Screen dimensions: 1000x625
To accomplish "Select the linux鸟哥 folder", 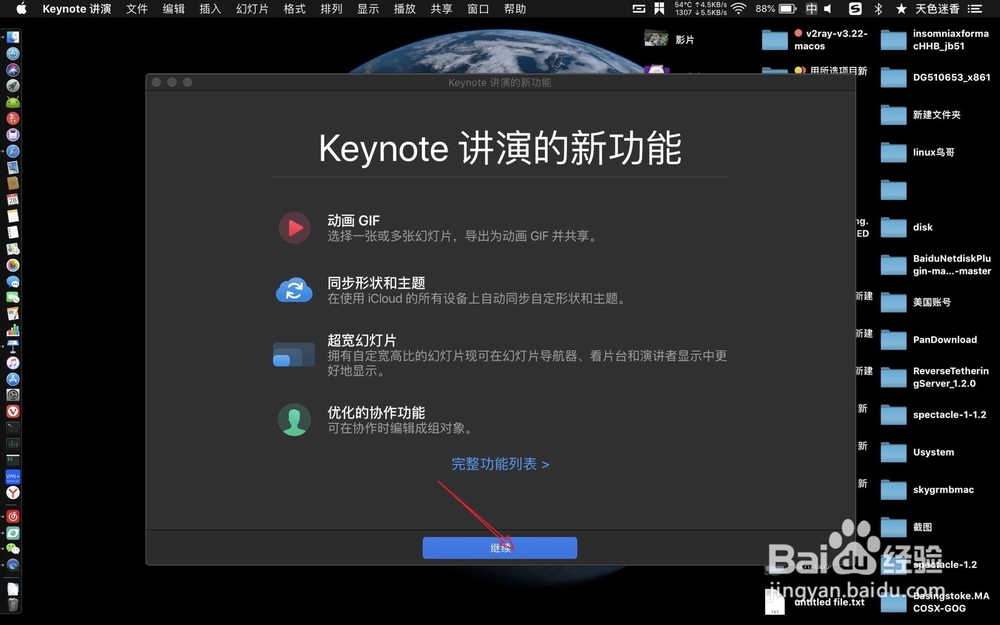I will coord(918,152).
